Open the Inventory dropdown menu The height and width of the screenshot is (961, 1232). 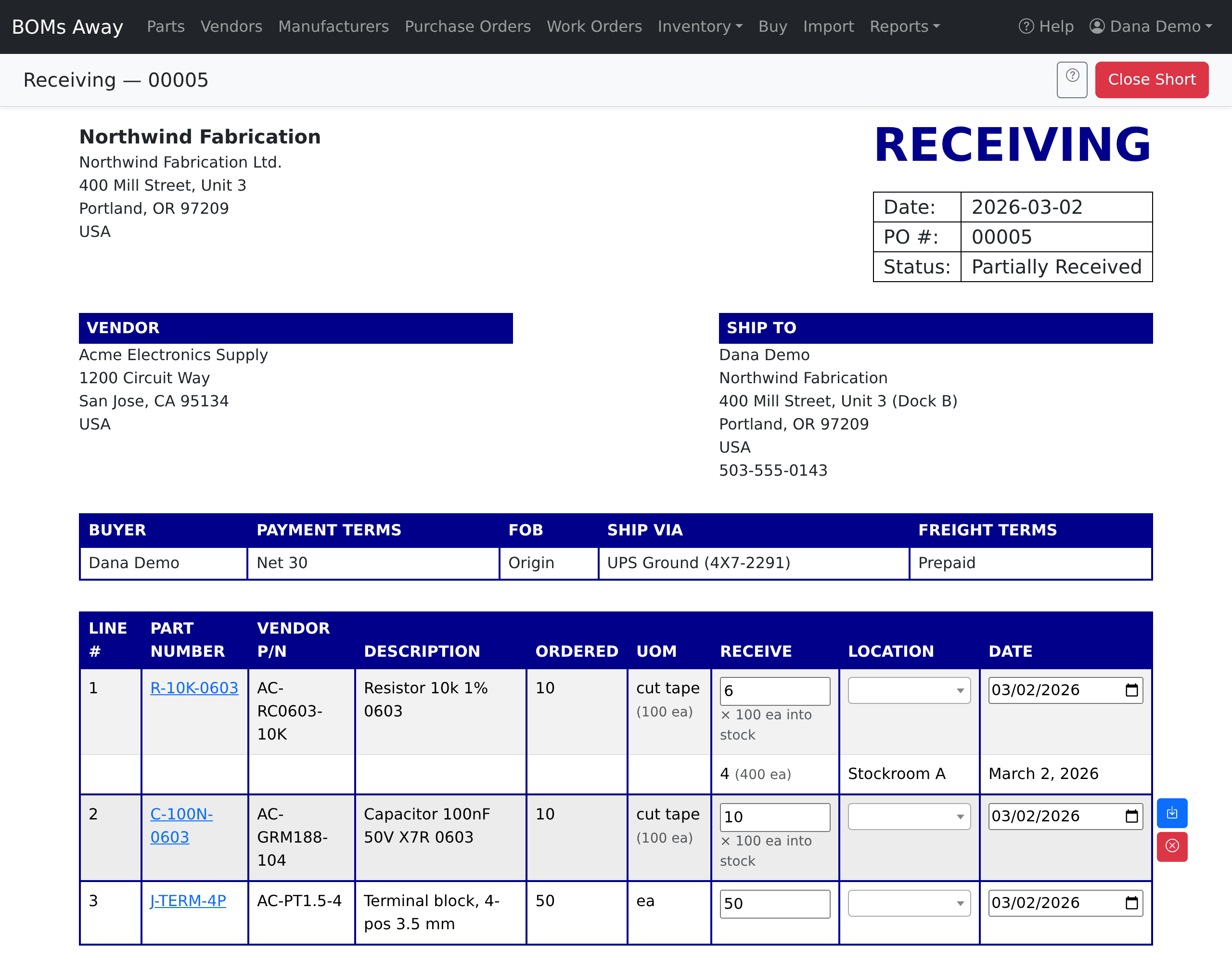pyautogui.click(x=700, y=26)
